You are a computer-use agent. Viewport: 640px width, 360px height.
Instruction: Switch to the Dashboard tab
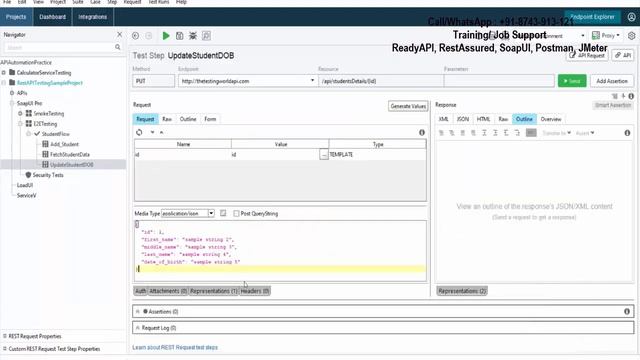click(x=52, y=17)
